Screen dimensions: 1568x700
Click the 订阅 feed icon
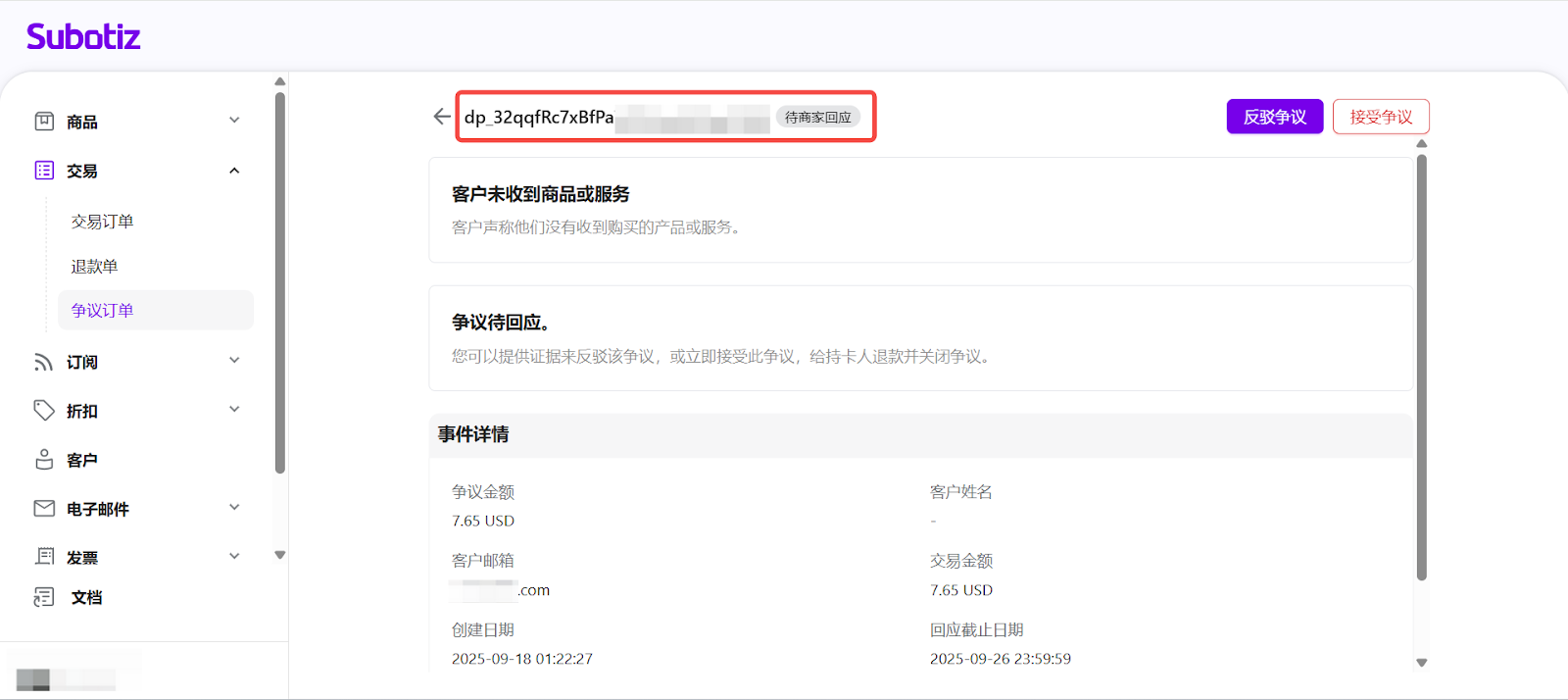coord(44,362)
